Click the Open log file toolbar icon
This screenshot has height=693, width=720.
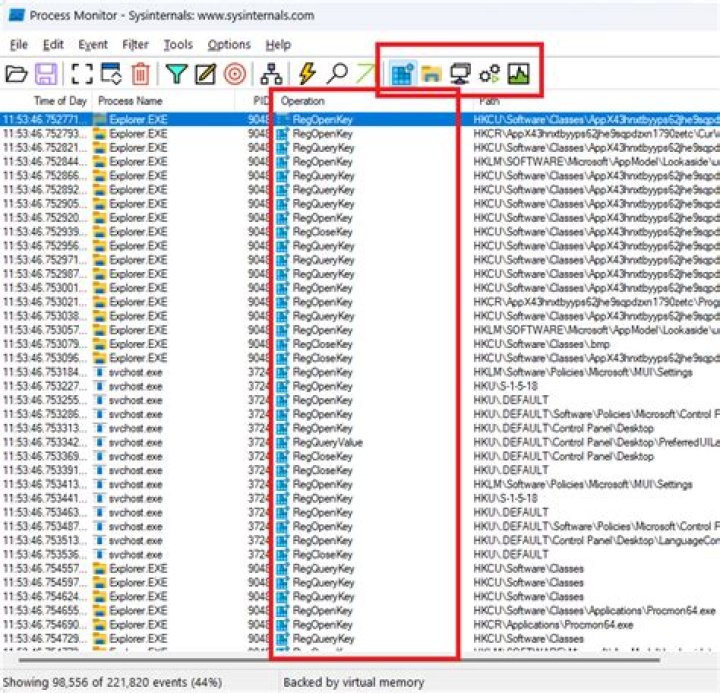pyautogui.click(x=16, y=73)
